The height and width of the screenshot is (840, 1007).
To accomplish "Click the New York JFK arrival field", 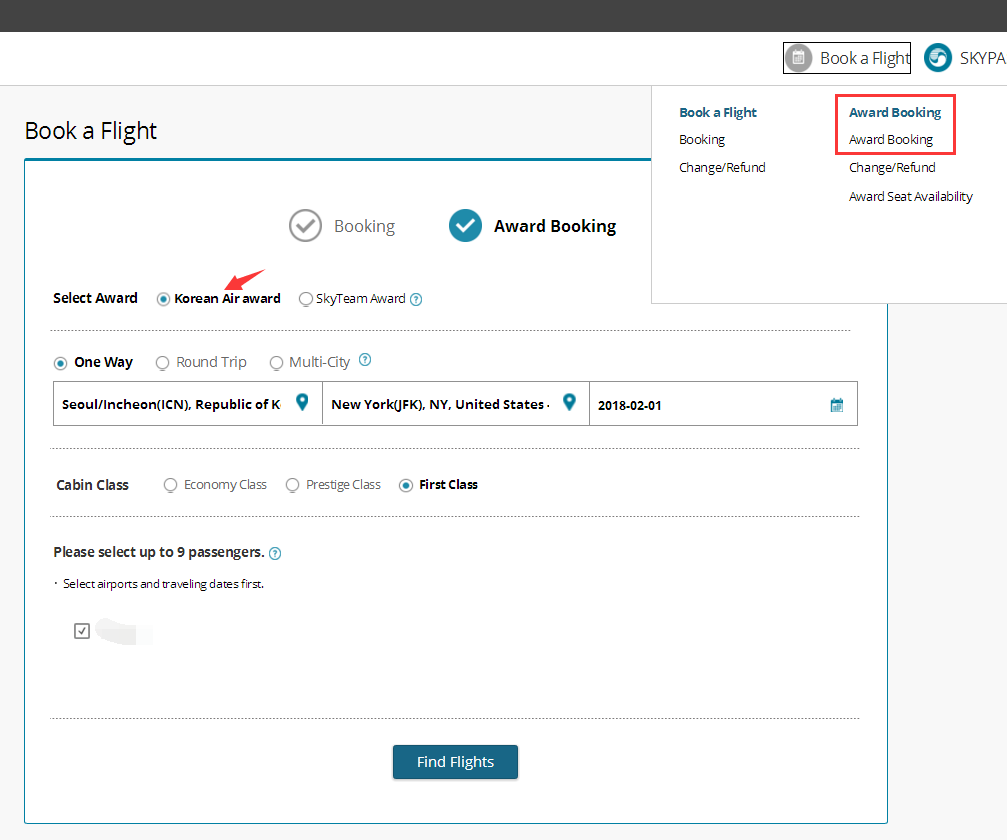I will click(456, 404).
